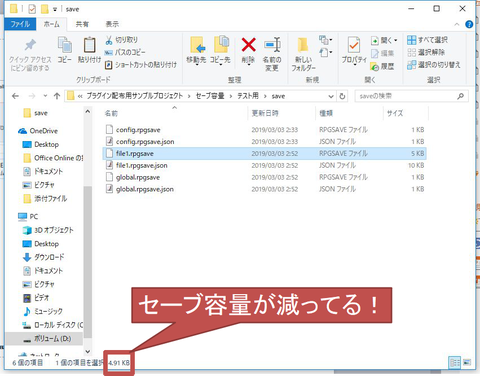Viewport: 480px width, 376px height.
Task: Refresh the current folder view
Action: coord(342,96)
